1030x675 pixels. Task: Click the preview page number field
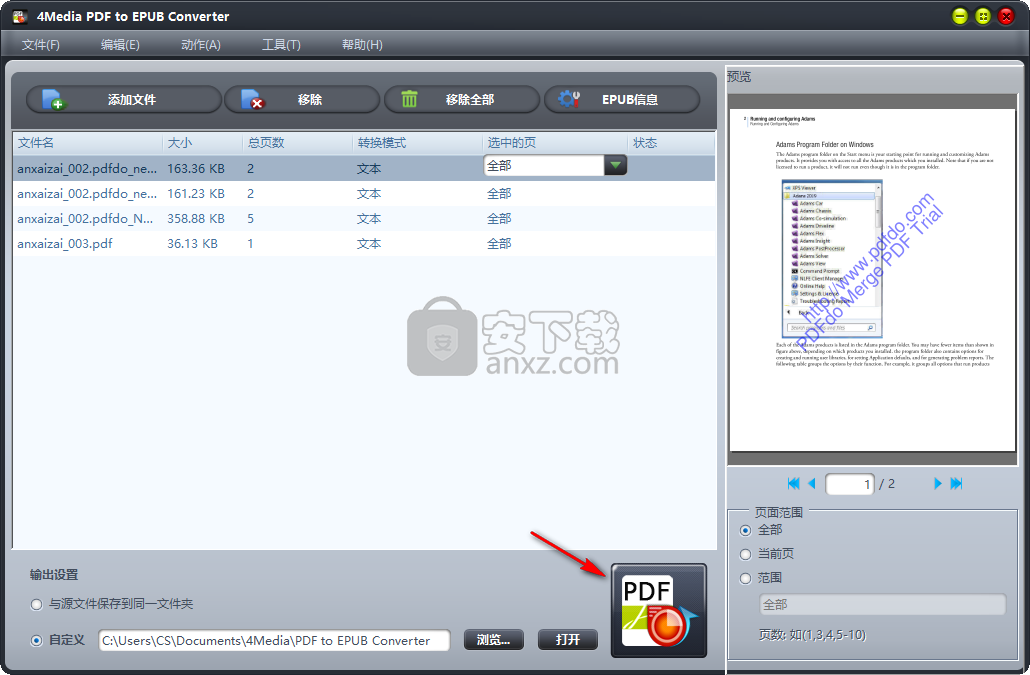pyautogui.click(x=850, y=484)
